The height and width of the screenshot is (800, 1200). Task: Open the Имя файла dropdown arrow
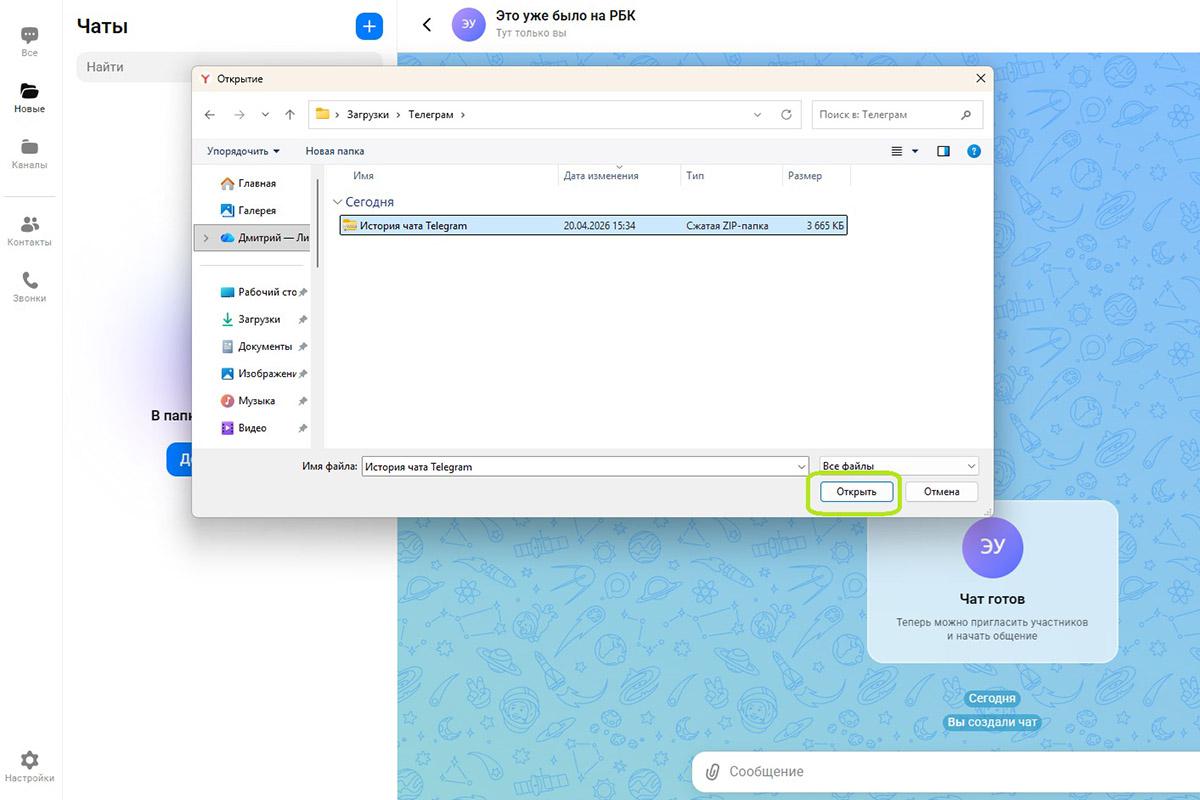coord(802,466)
